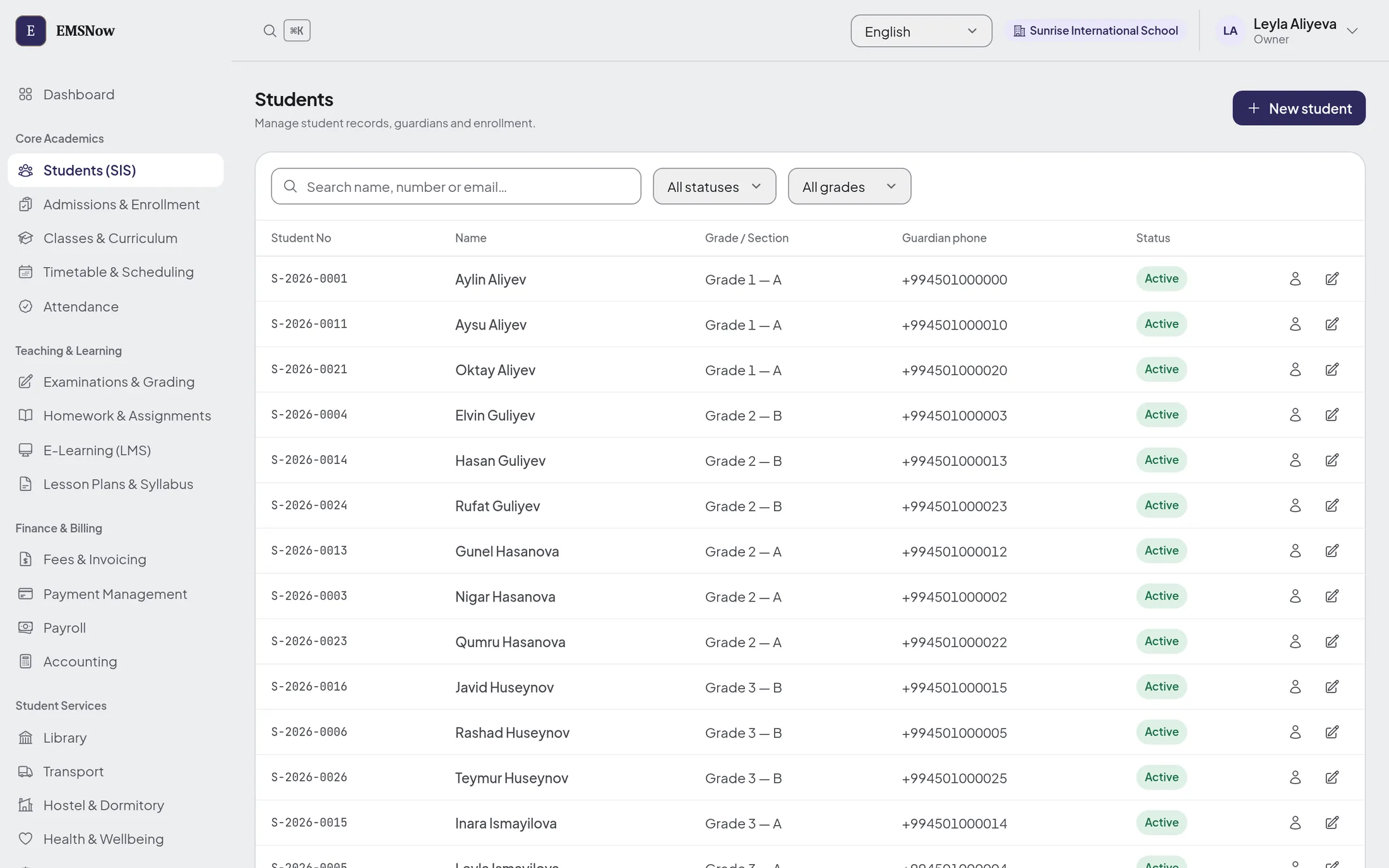Click the ⌘K shortcut button
Viewport: 1389px width, 868px height.
tap(297, 30)
